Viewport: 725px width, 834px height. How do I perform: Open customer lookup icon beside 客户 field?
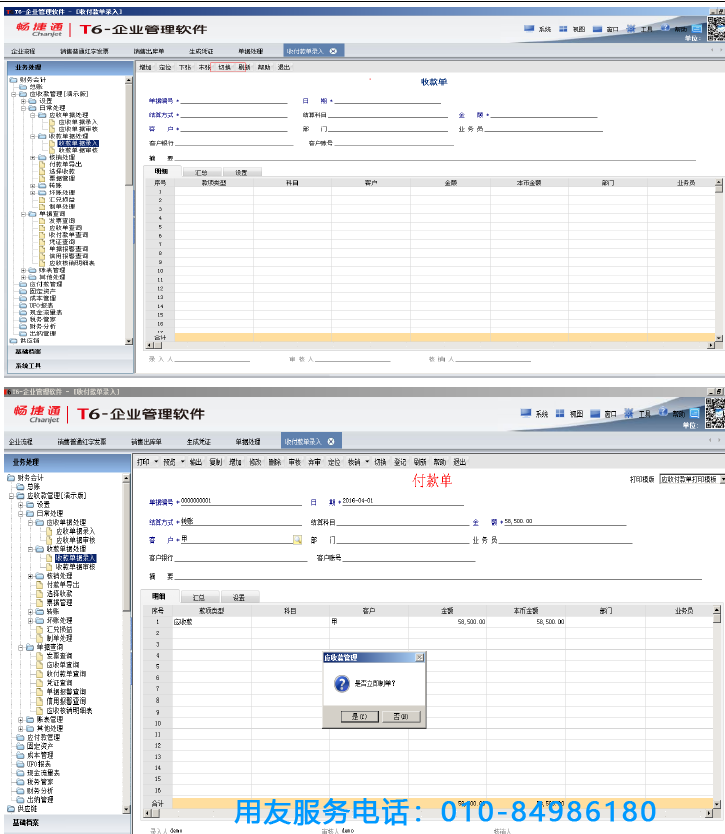pyautogui.click(x=297, y=540)
